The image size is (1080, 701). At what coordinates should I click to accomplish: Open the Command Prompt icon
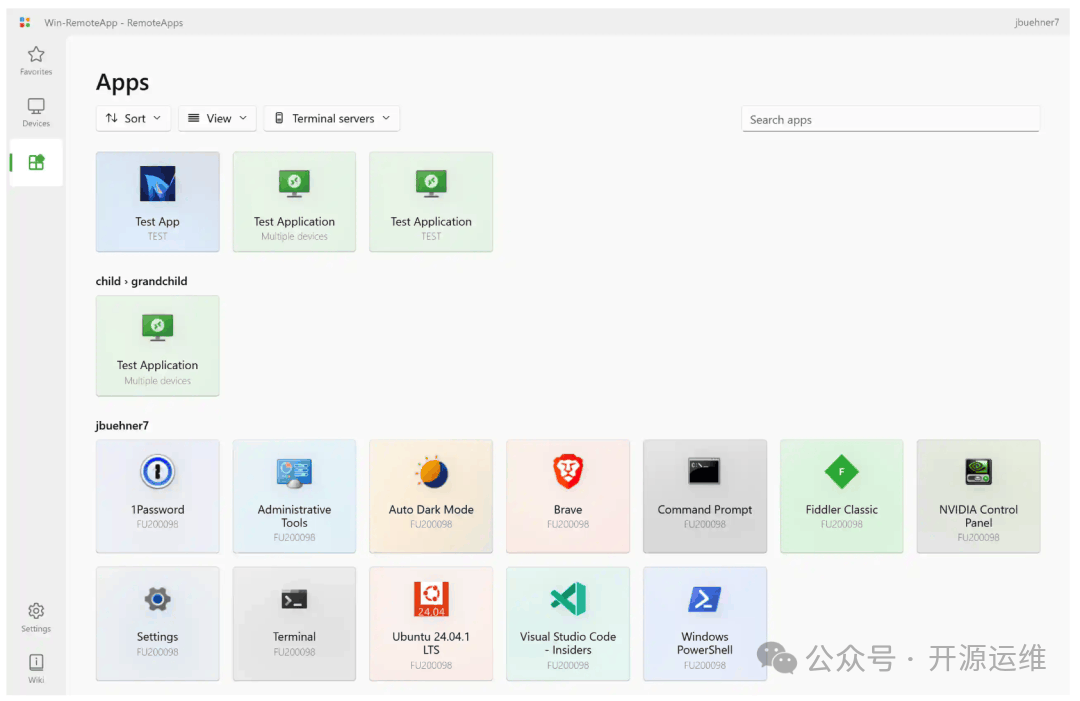[705, 472]
